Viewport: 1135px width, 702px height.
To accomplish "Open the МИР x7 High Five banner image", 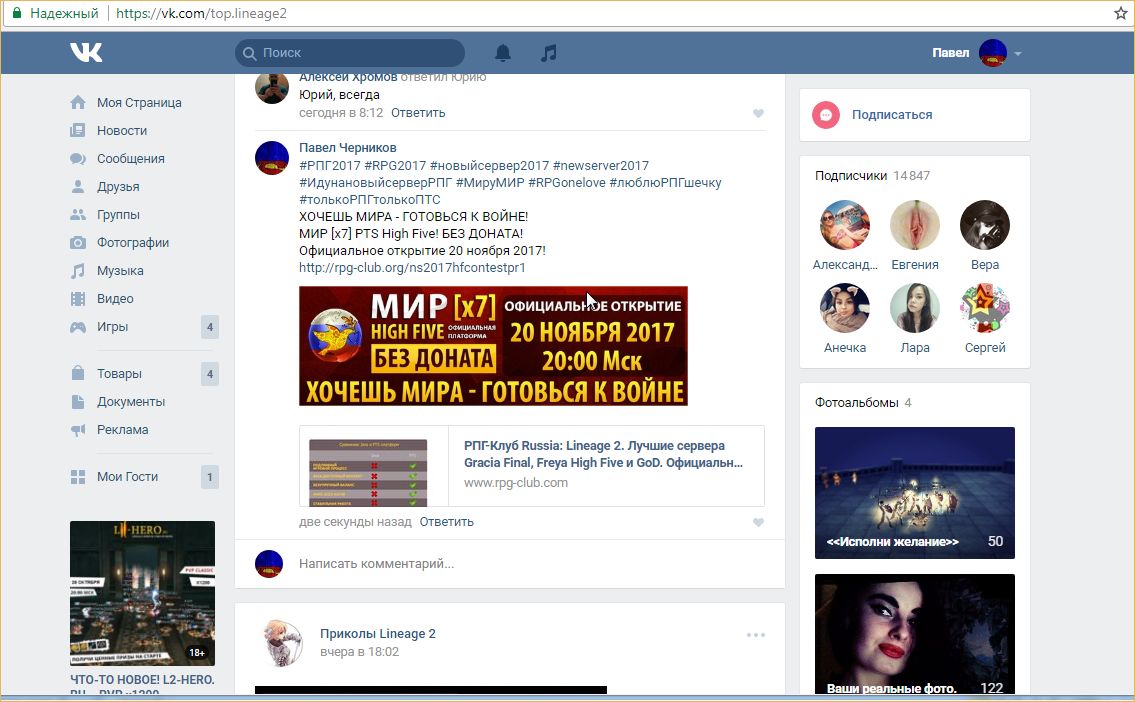I will (493, 346).
